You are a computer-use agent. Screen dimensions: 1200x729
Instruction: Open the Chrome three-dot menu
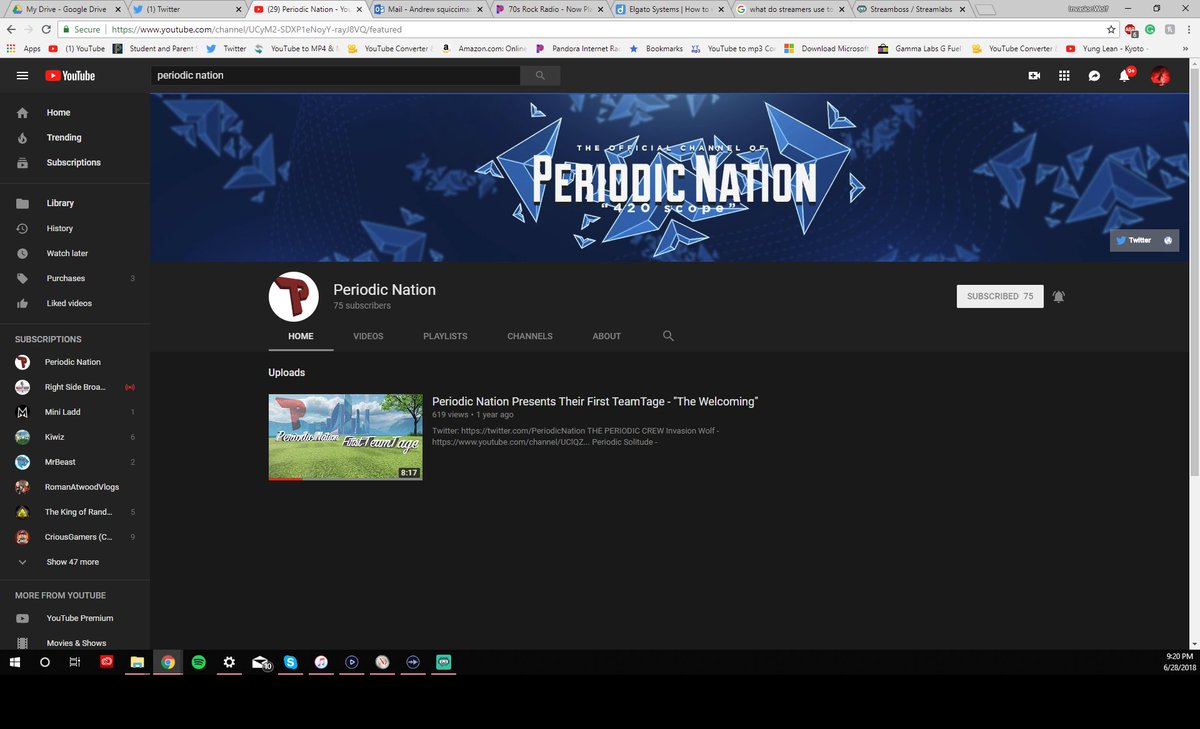coord(1187,30)
